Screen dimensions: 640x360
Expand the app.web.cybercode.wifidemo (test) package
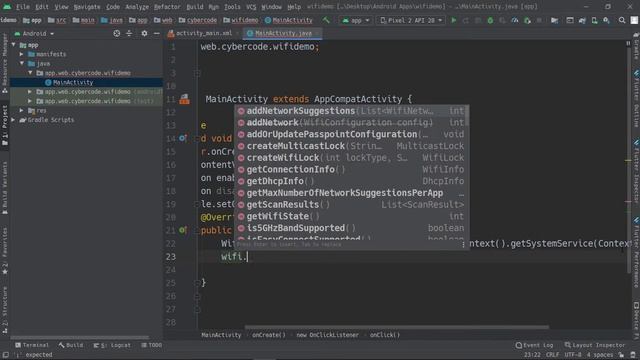[30, 101]
